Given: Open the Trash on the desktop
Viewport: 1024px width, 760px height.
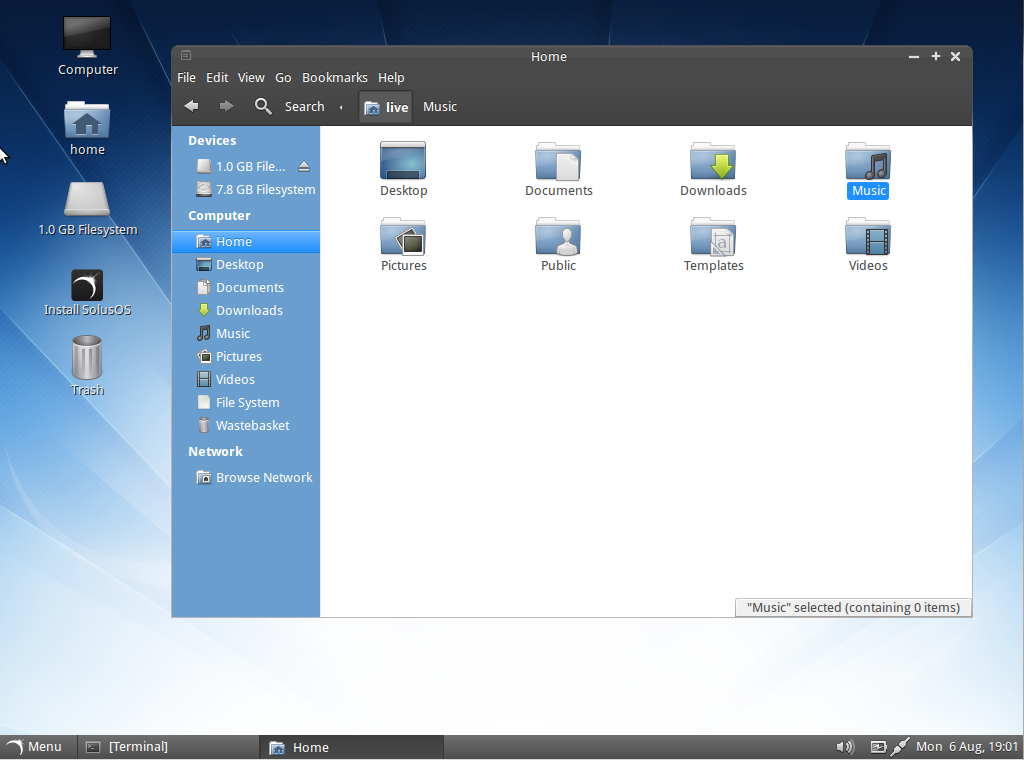Looking at the screenshot, I should point(87,358).
